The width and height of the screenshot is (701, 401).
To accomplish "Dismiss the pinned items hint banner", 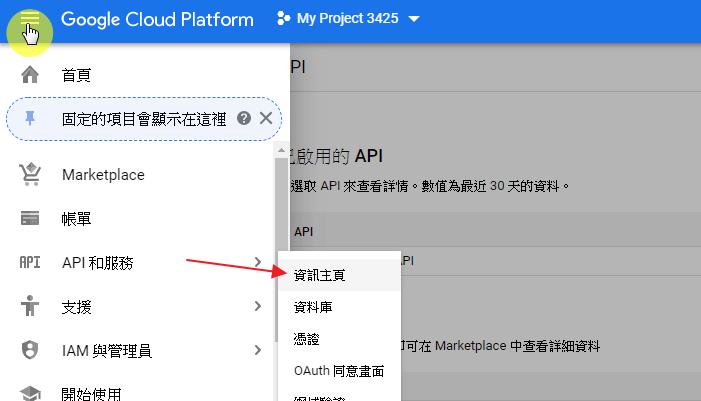I will (x=266, y=118).
